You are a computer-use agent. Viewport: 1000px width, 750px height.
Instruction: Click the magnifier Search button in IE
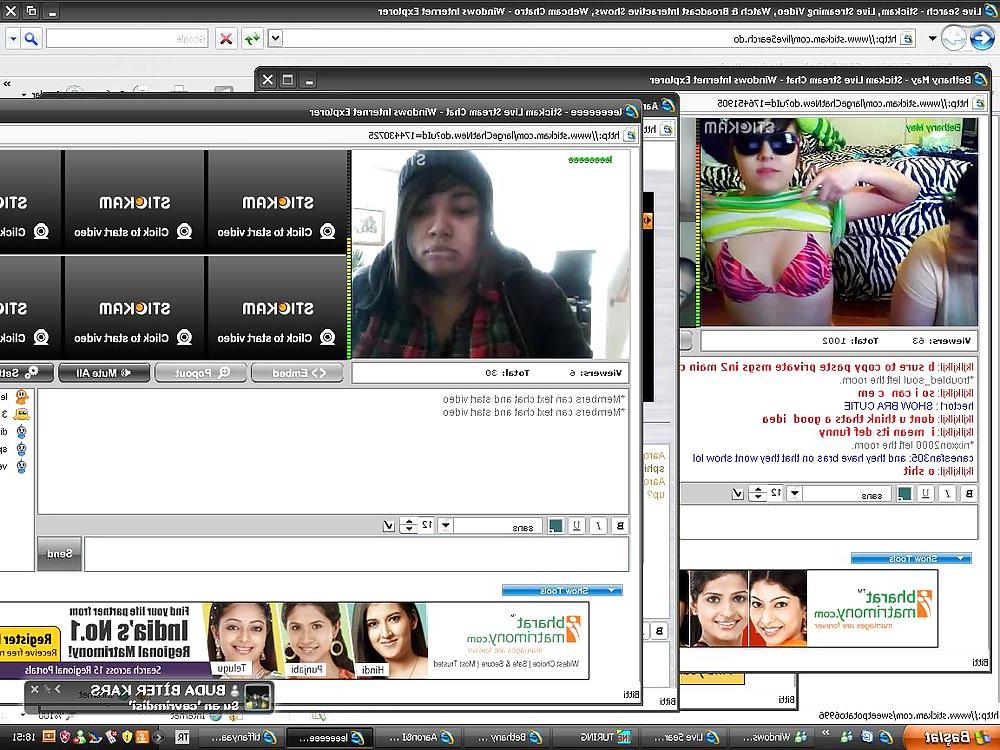[31, 39]
